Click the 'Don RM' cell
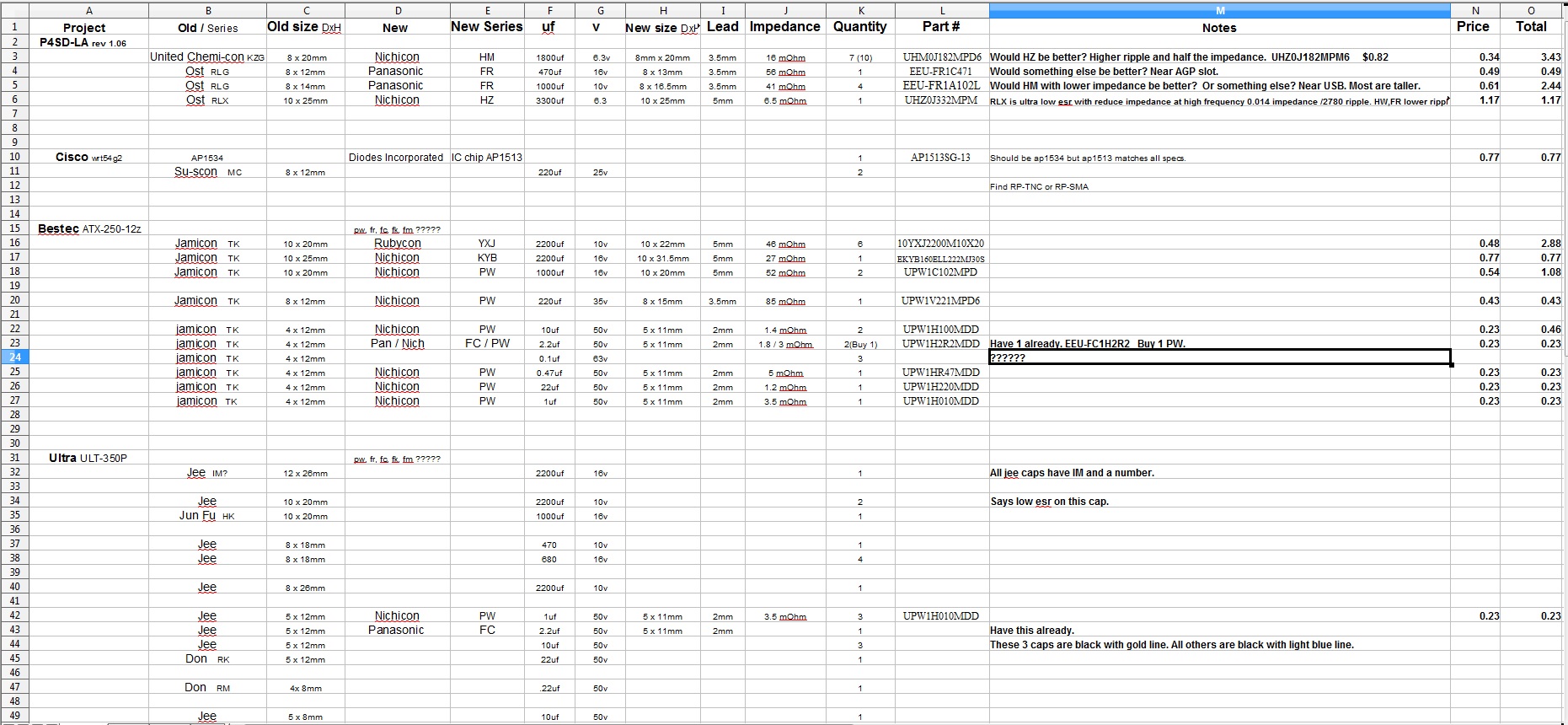 coord(207,687)
